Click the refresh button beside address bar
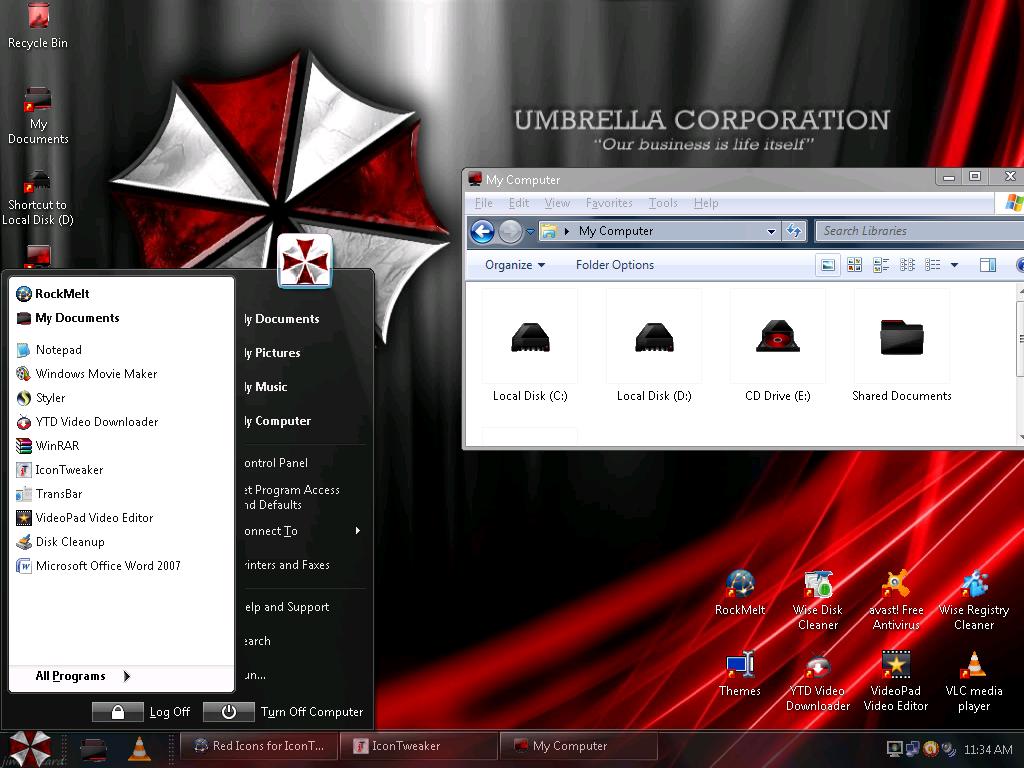1024x768 pixels. tap(794, 231)
